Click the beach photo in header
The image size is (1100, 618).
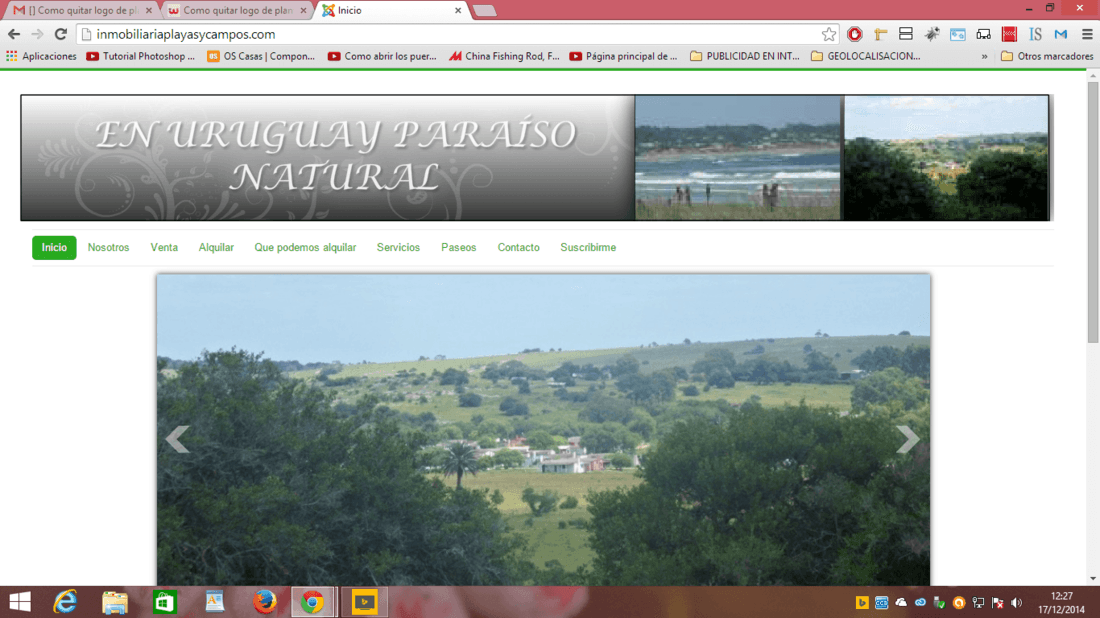(x=737, y=158)
